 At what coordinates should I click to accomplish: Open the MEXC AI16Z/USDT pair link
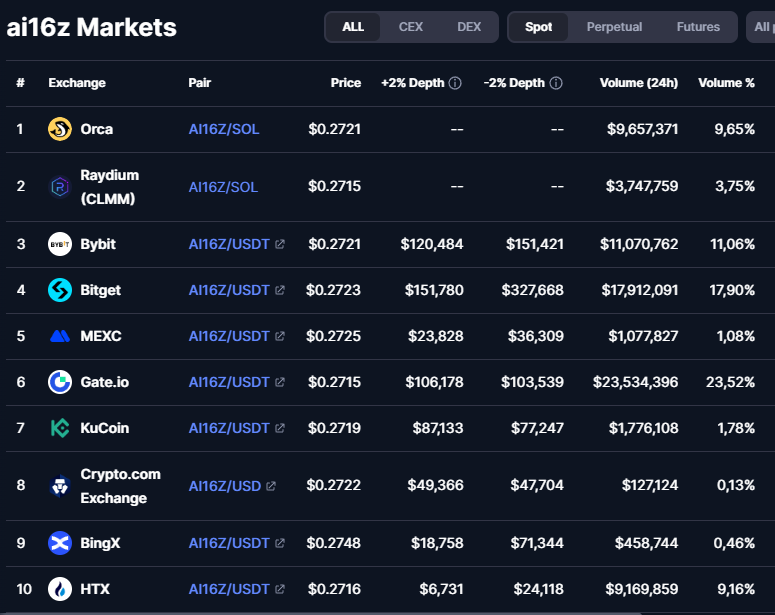229,336
